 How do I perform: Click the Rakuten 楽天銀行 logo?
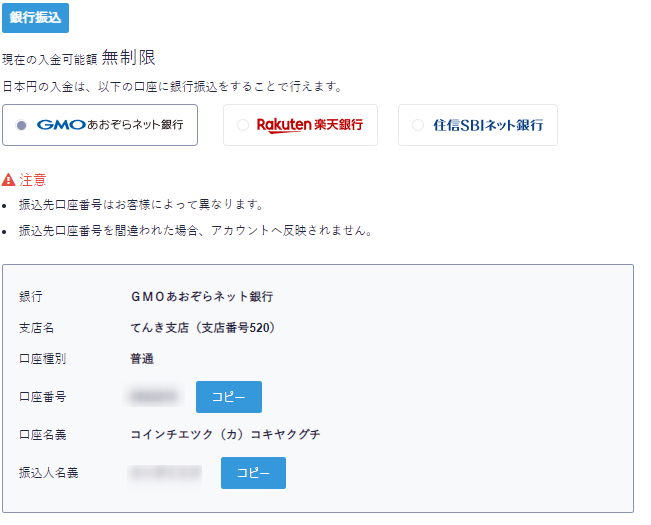(309, 125)
